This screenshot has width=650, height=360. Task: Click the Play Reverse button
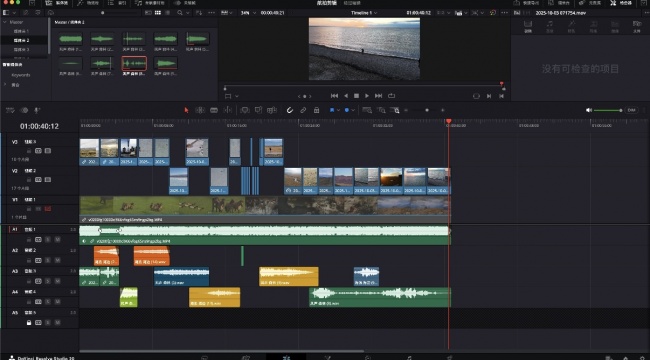pyautogui.click(x=345, y=96)
